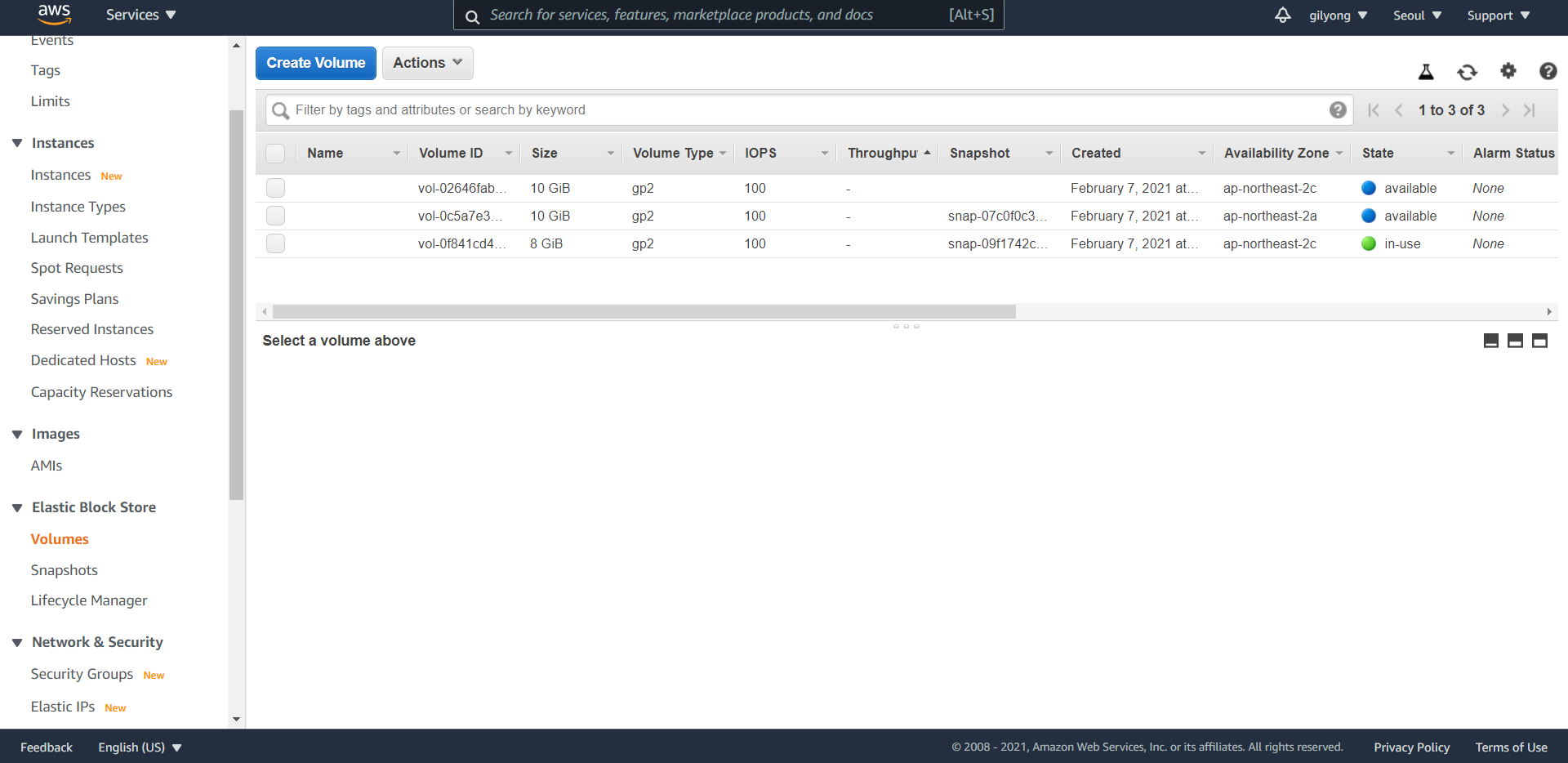Image resolution: width=1568 pixels, height=763 pixels.
Task: Open the Actions dropdown
Action: pos(428,63)
